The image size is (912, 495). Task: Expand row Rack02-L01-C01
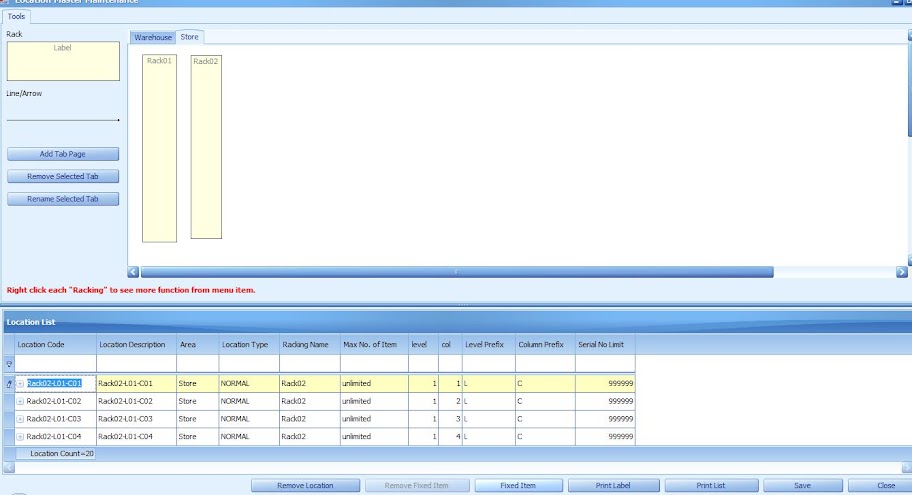pyautogui.click(x=20, y=384)
